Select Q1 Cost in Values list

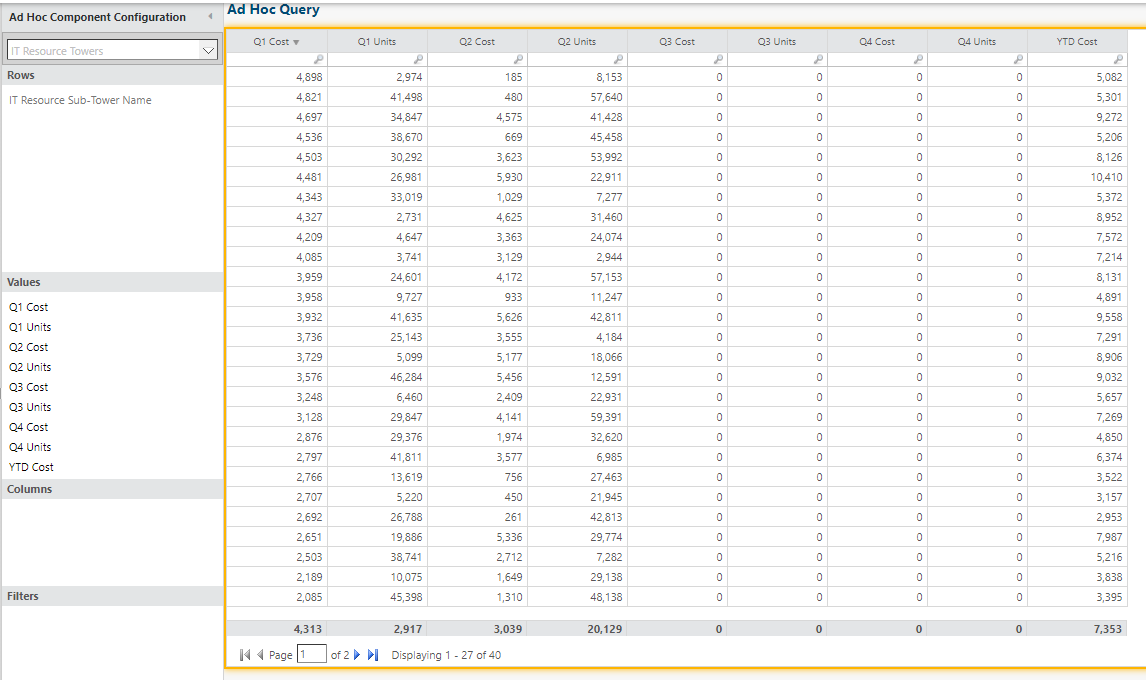tap(29, 307)
